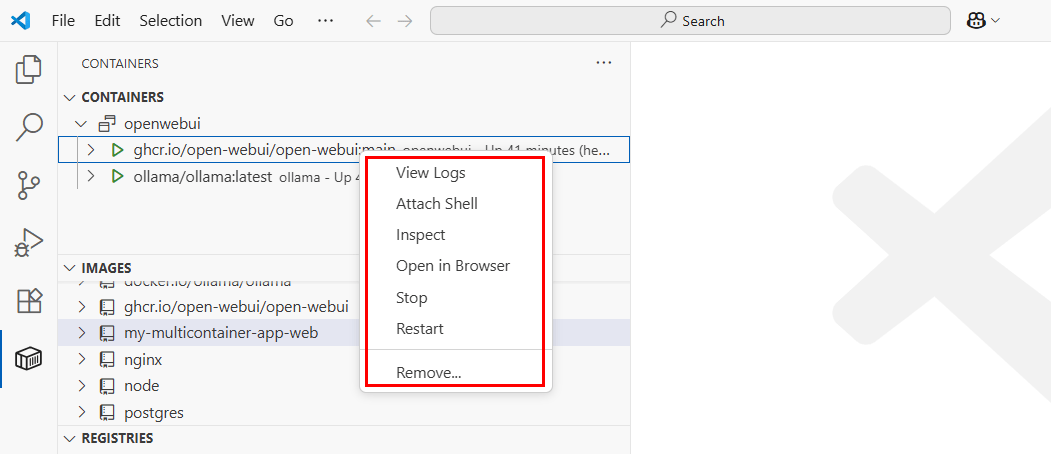
Task: Choose Attach Shell in context menu
Action: pyautogui.click(x=436, y=203)
